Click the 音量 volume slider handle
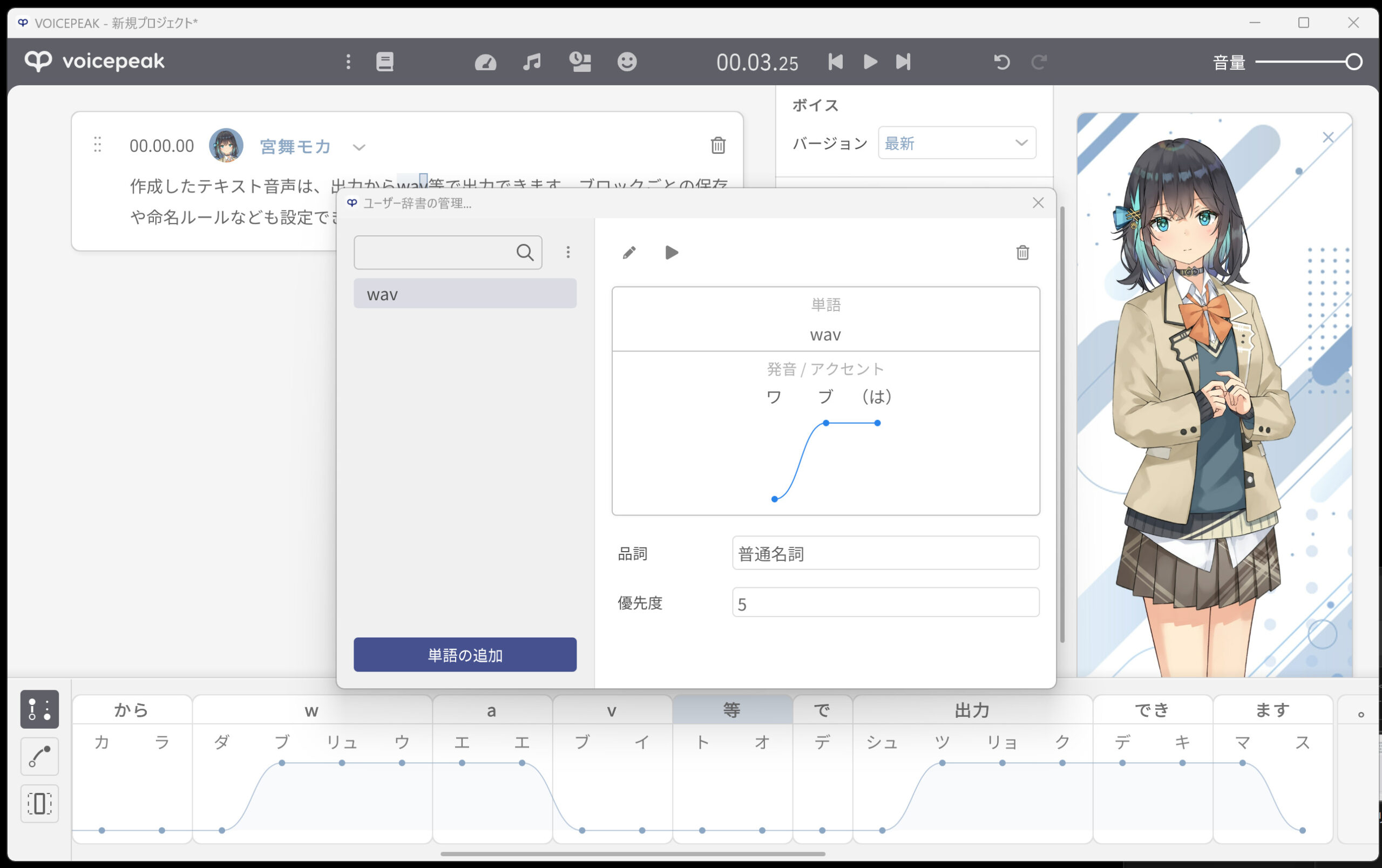Viewport: 1382px width, 868px height. coord(1354,62)
